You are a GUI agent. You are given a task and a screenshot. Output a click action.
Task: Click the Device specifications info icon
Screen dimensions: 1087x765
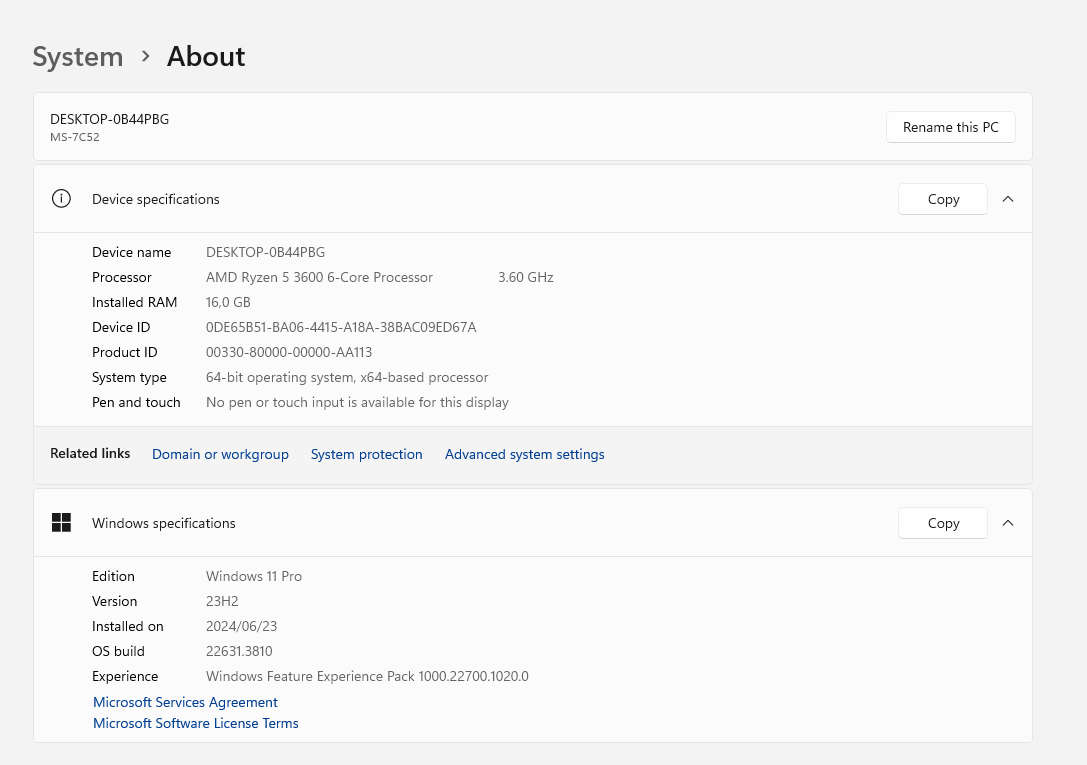coord(61,199)
